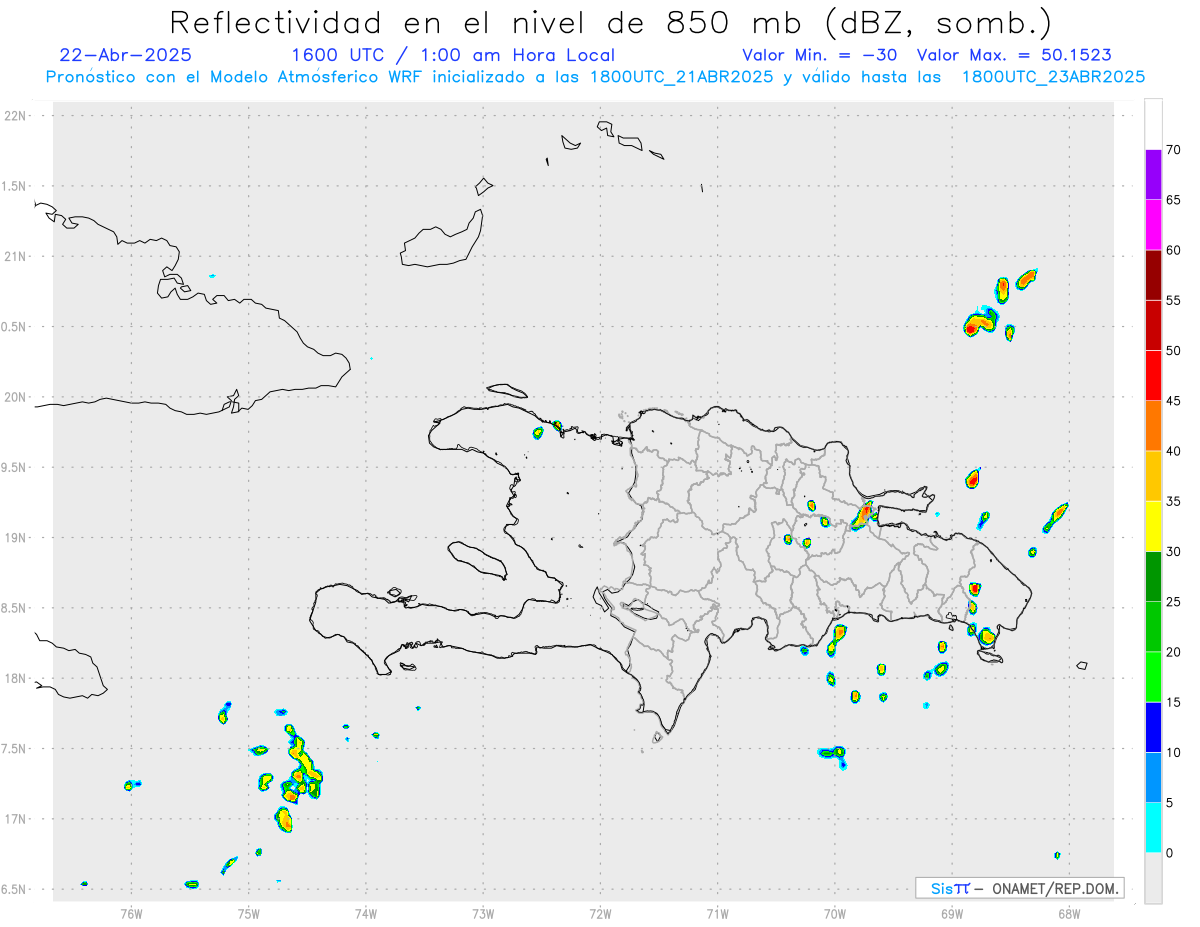The image size is (1200, 927).
Task: Click the maroon 55–60 dBZ colorbar swatch
Action: tap(1153, 275)
